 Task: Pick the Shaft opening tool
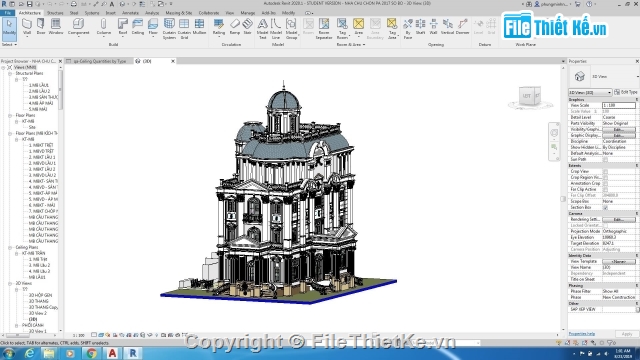[x=420, y=27]
